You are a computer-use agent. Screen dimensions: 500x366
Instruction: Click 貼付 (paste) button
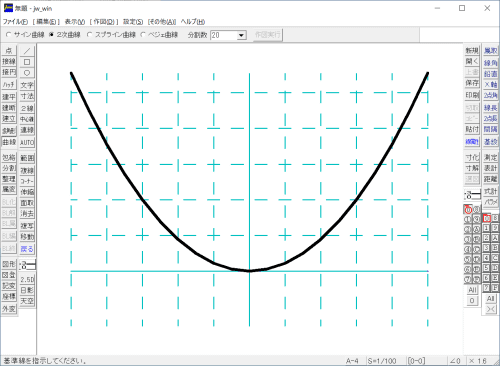pos(472,129)
